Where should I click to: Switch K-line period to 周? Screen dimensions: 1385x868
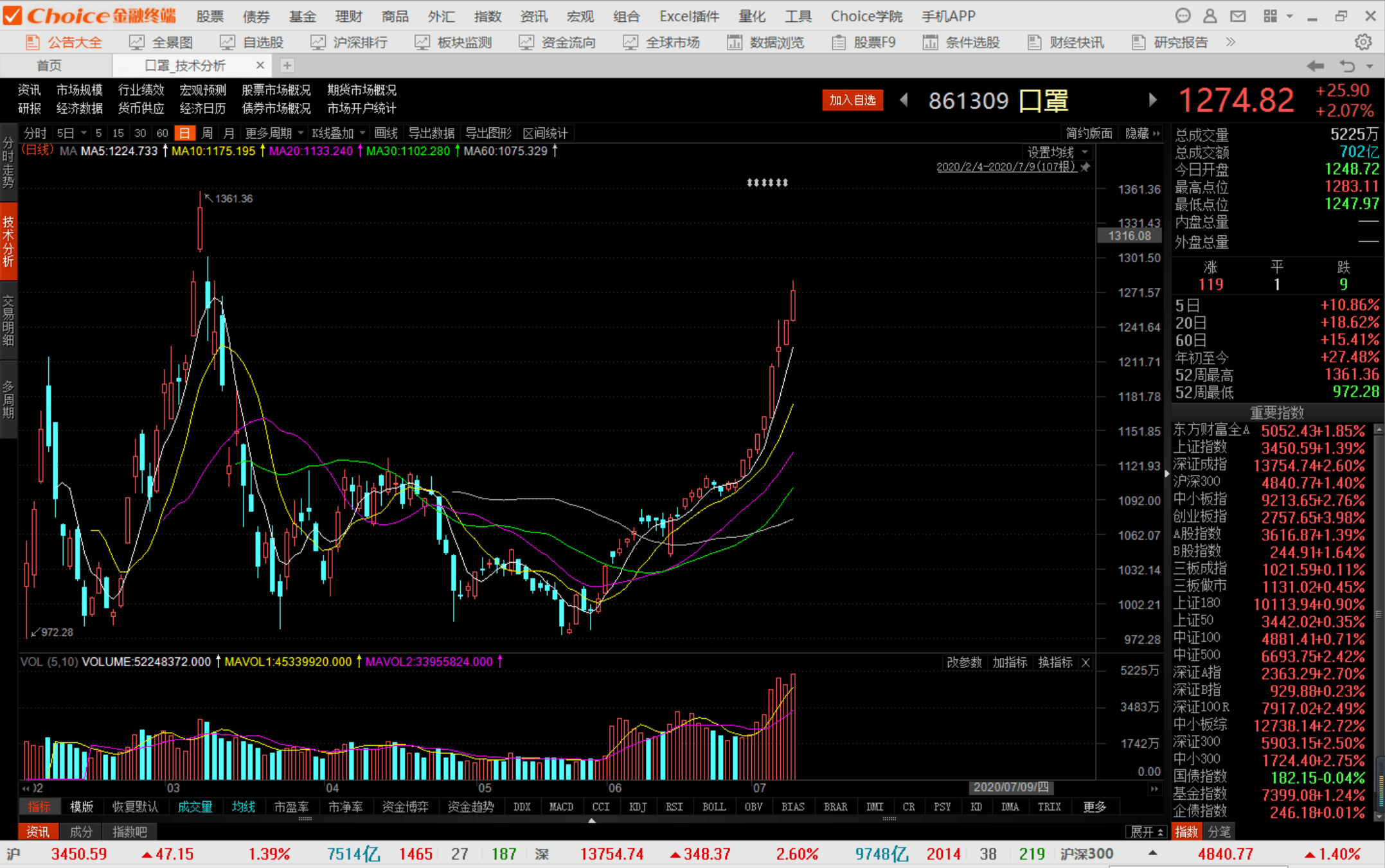point(207,133)
